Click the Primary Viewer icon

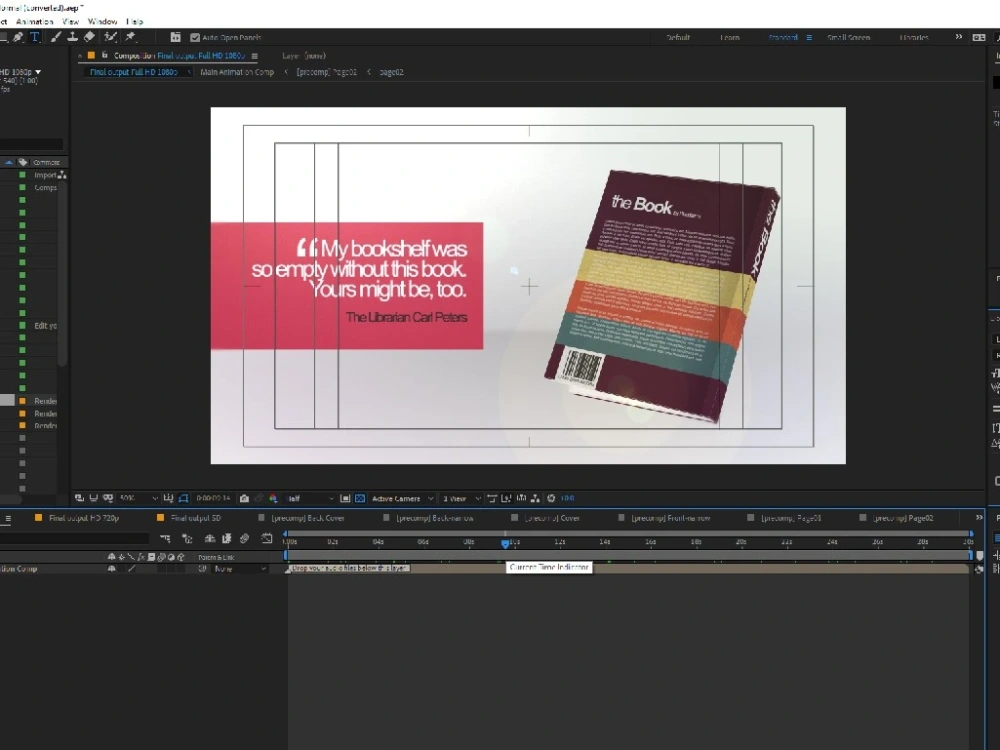(x=93, y=498)
